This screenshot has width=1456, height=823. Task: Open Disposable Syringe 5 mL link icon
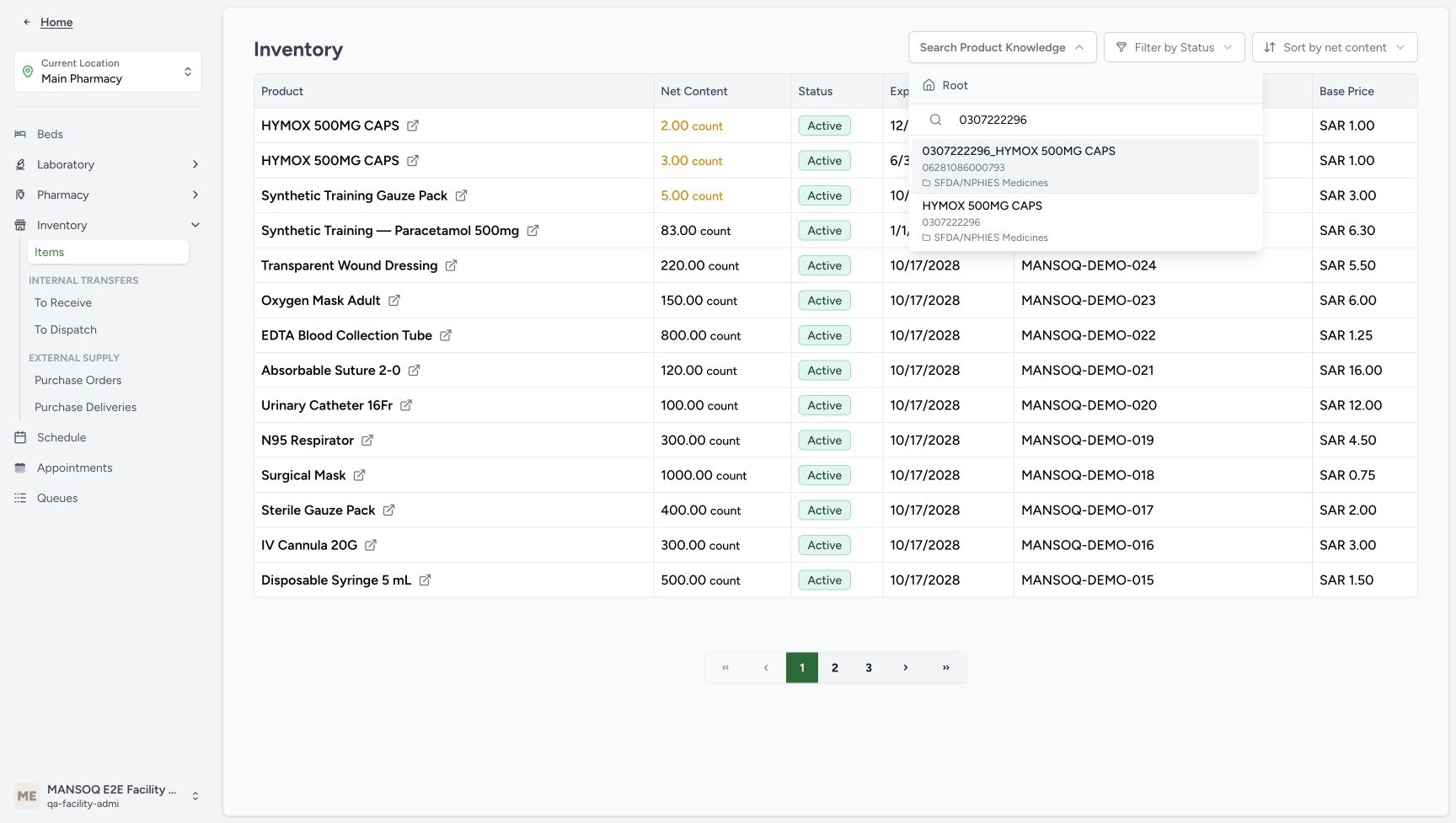click(x=425, y=580)
